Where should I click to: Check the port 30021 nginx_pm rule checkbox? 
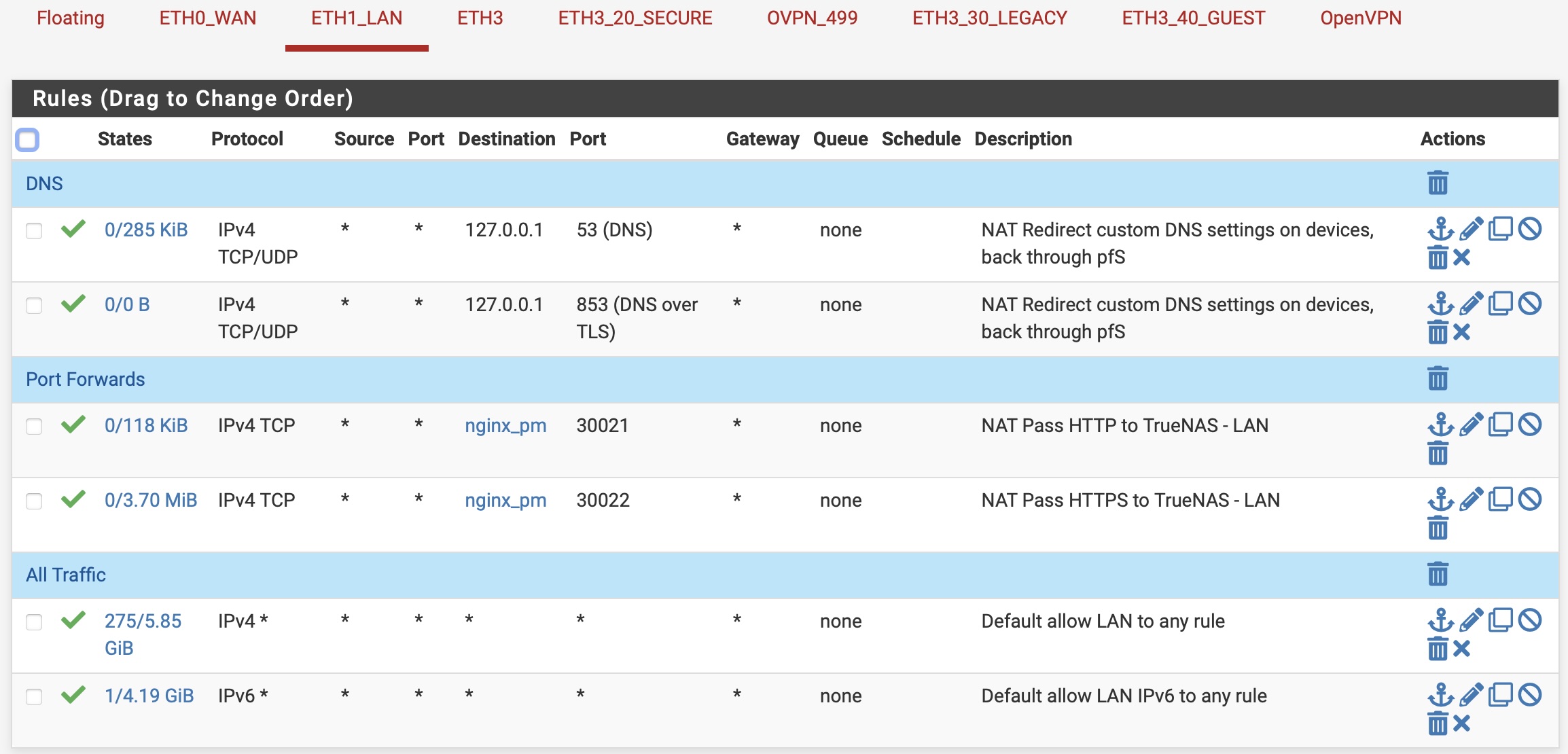pos(34,427)
